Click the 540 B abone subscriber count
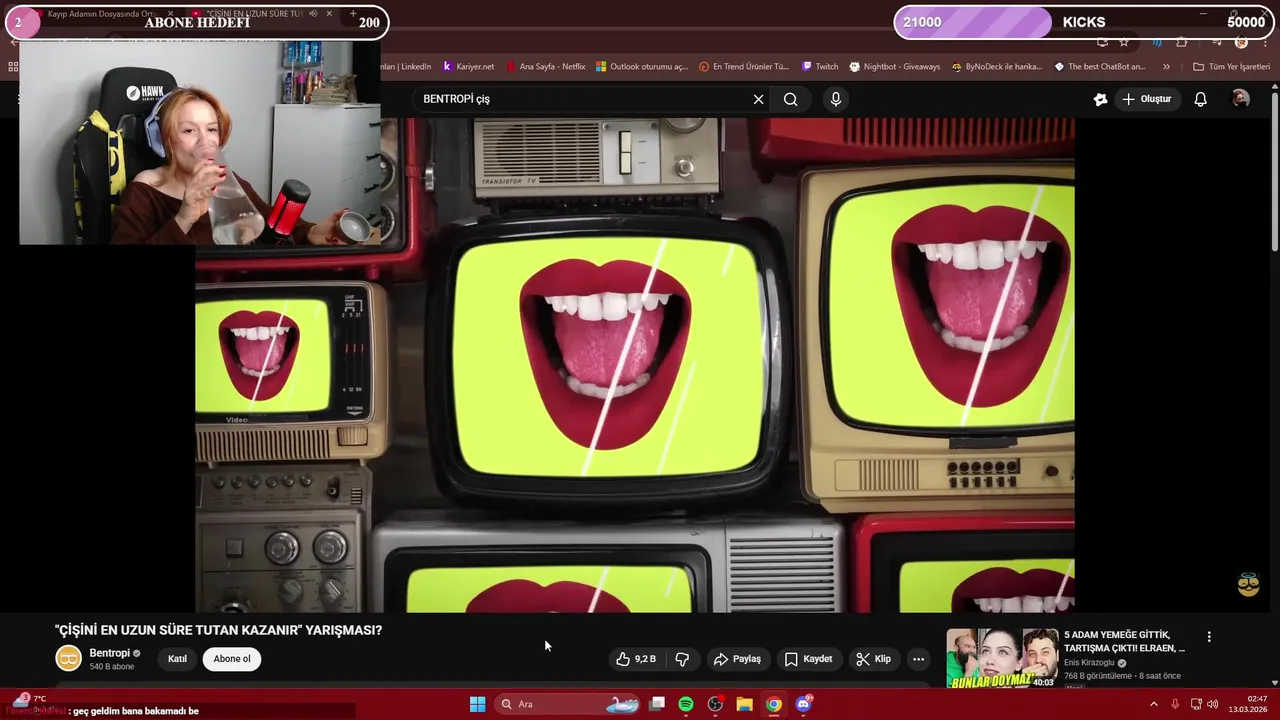Screen dimensions: 1280x720 (x=112, y=667)
